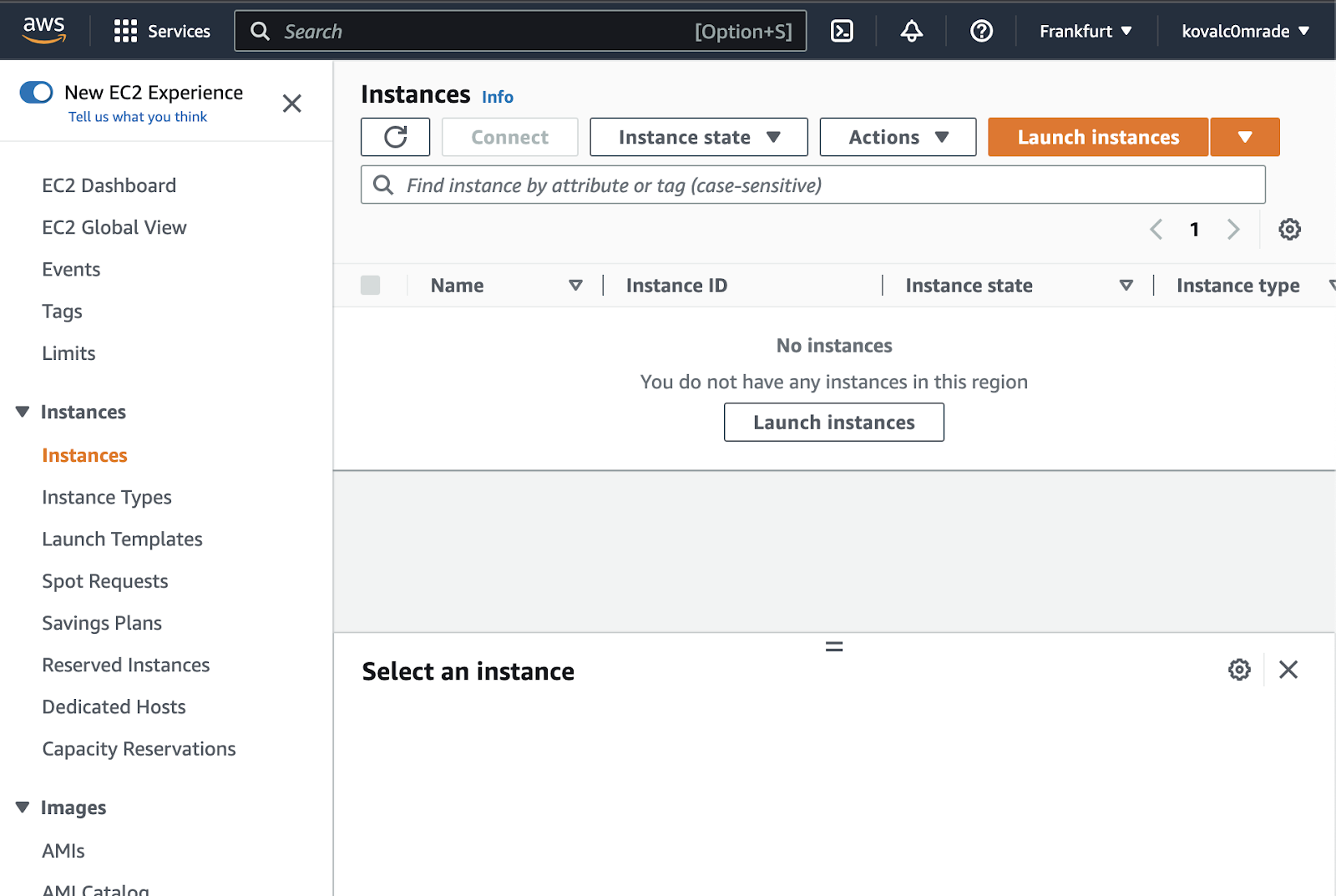Open the CloudShell terminal icon
Image resolution: width=1336 pixels, height=896 pixels.
(842, 31)
